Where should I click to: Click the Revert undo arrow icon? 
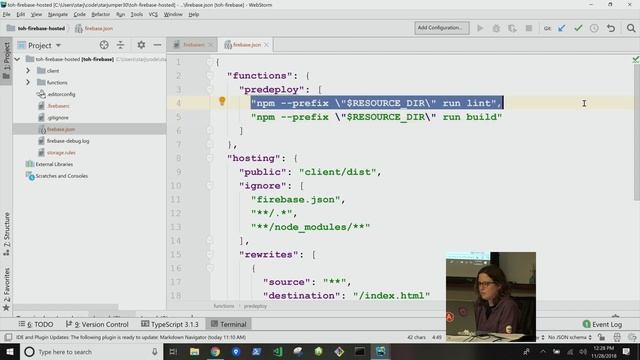pyautogui.click(x=611, y=28)
